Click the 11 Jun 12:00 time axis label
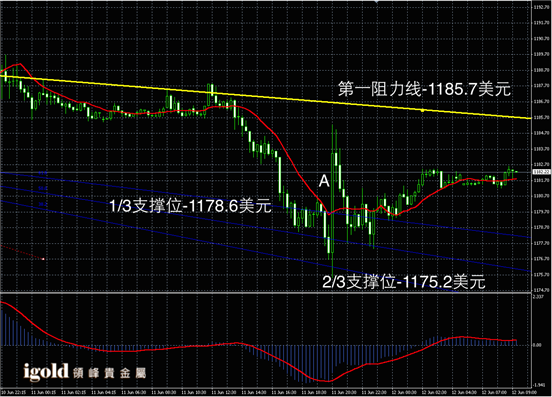This screenshot has height=397, width=552. pyautogui.click(x=224, y=392)
